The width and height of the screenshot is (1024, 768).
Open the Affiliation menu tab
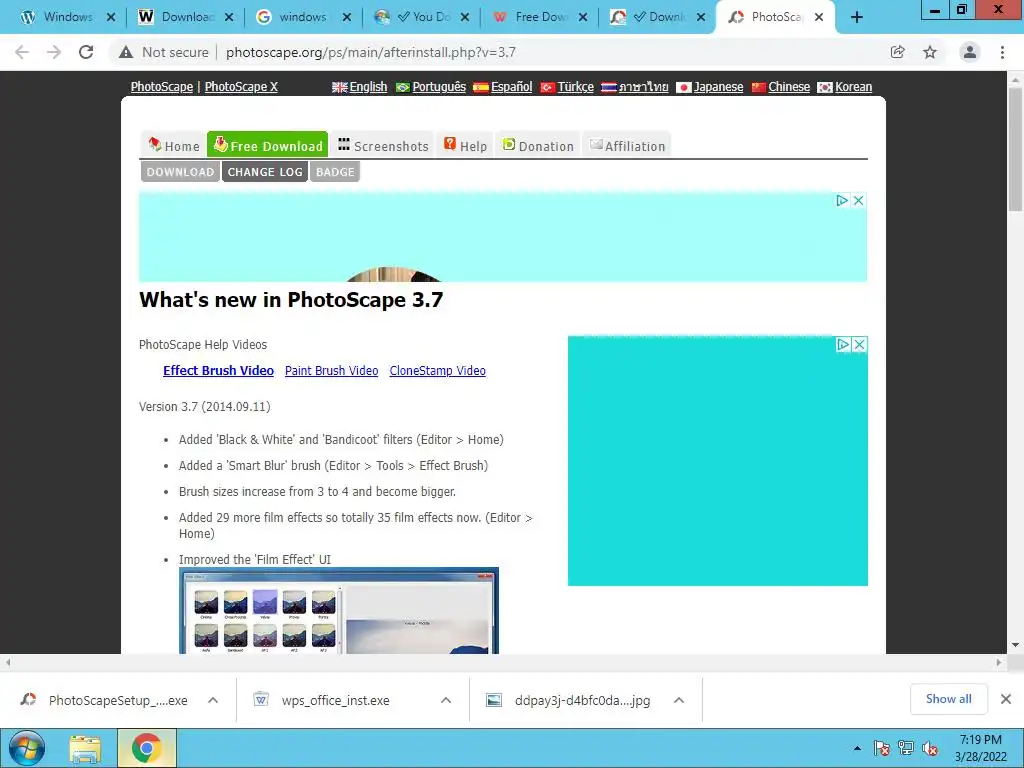[x=627, y=146]
